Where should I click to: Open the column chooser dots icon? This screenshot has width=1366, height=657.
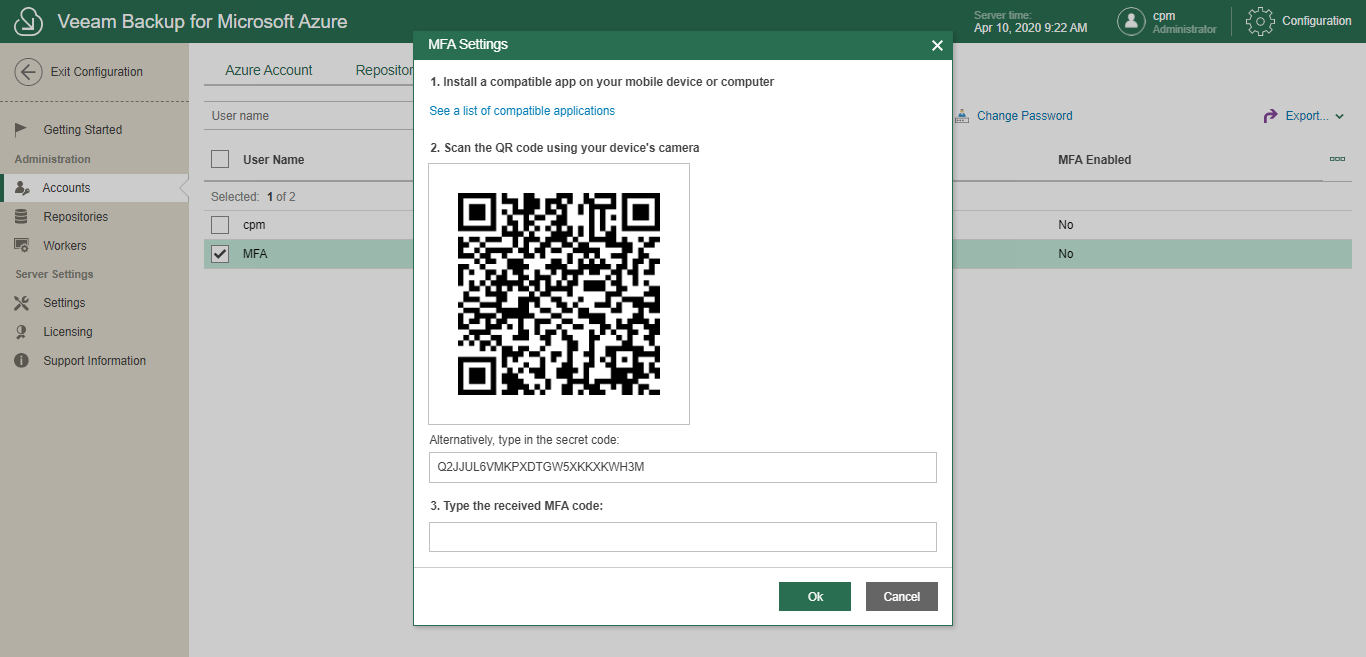point(1337,160)
